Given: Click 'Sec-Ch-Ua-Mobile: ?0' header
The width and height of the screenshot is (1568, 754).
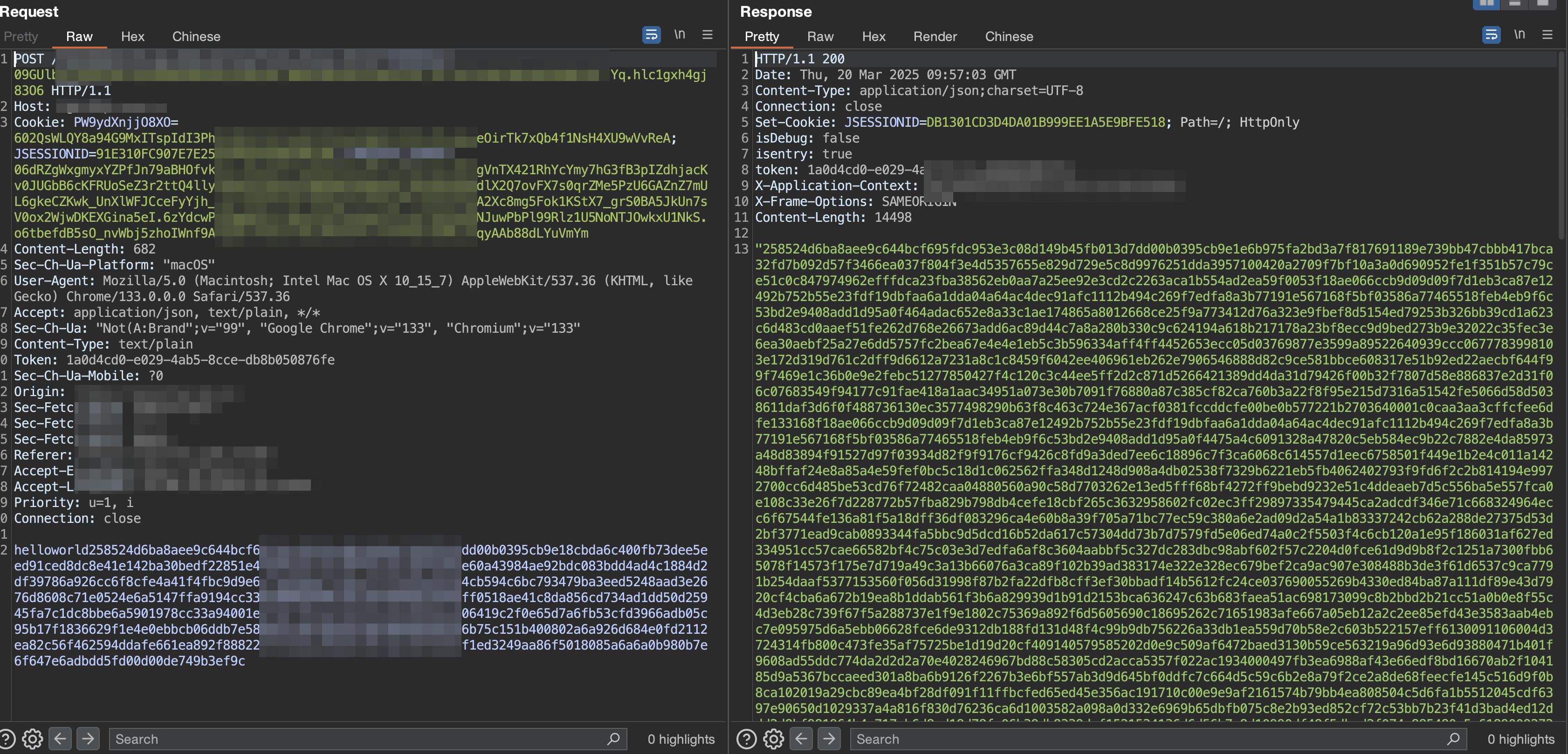Looking at the screenshot, I should tap(88, 376).
